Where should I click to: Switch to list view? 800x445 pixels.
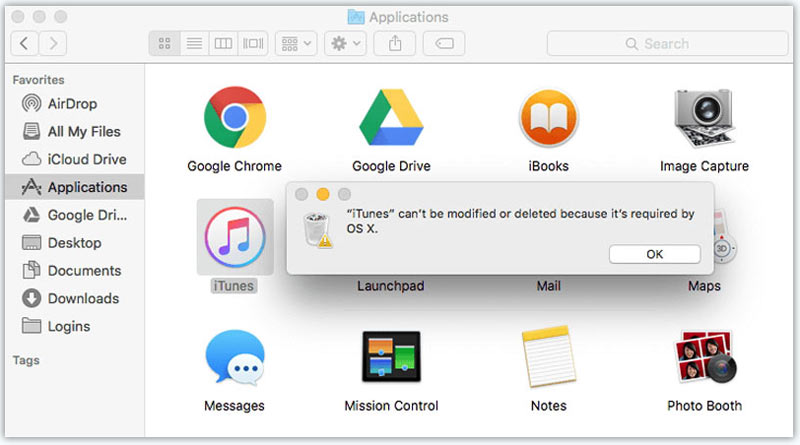pos(194,43)
